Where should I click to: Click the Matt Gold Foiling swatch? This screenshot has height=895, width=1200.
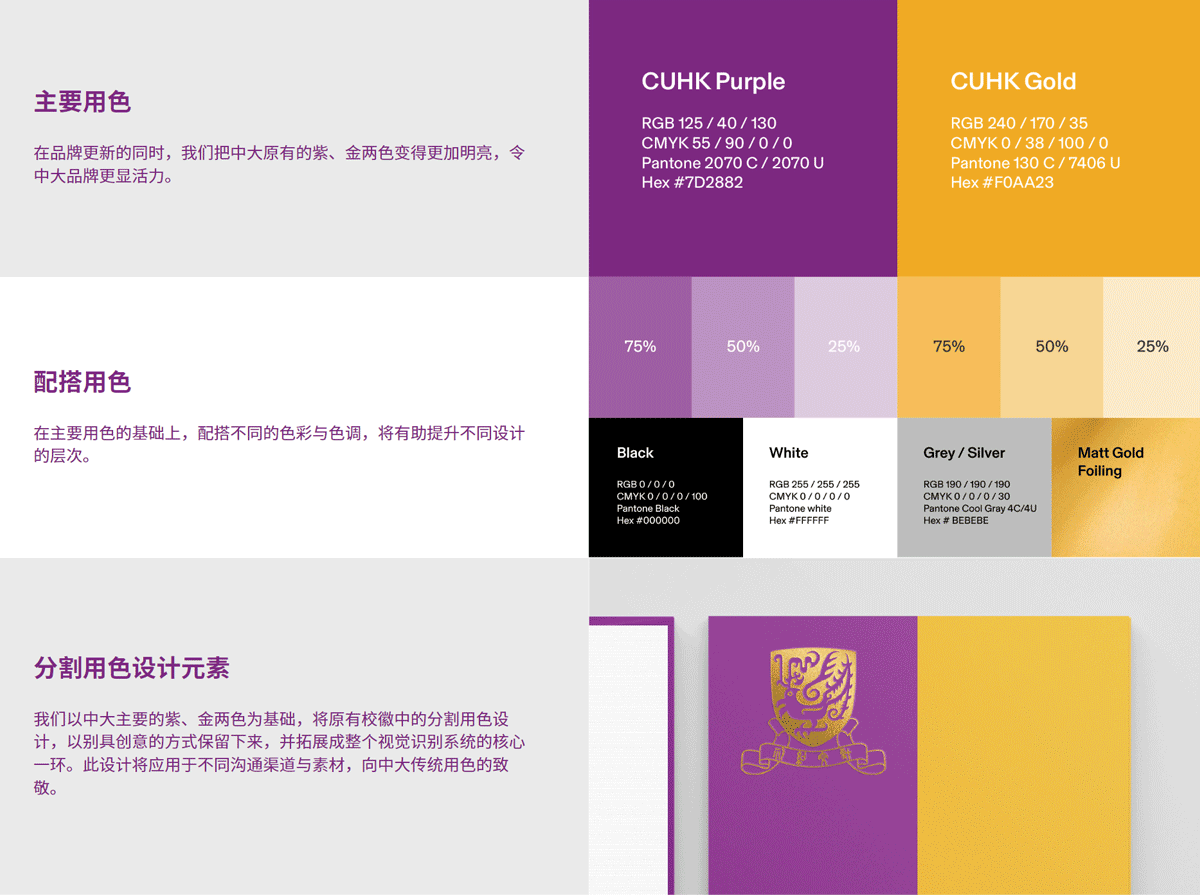click(1125, 487)
